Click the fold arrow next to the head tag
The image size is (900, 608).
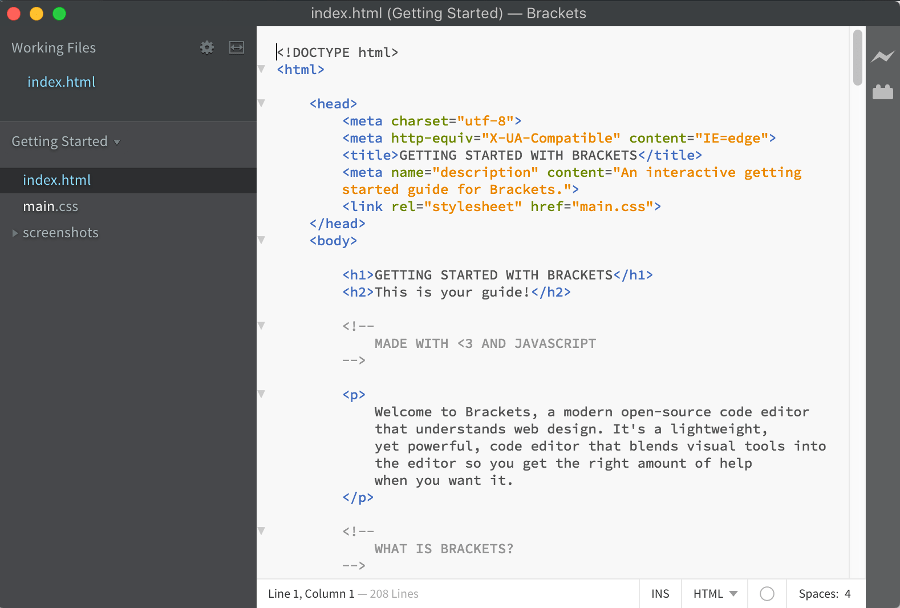tap(261, 103)
